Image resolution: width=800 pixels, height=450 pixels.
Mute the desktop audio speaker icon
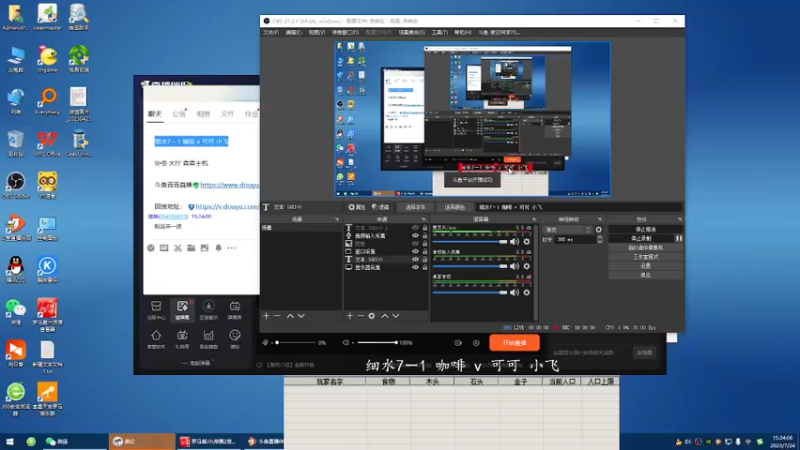point(514,292)
